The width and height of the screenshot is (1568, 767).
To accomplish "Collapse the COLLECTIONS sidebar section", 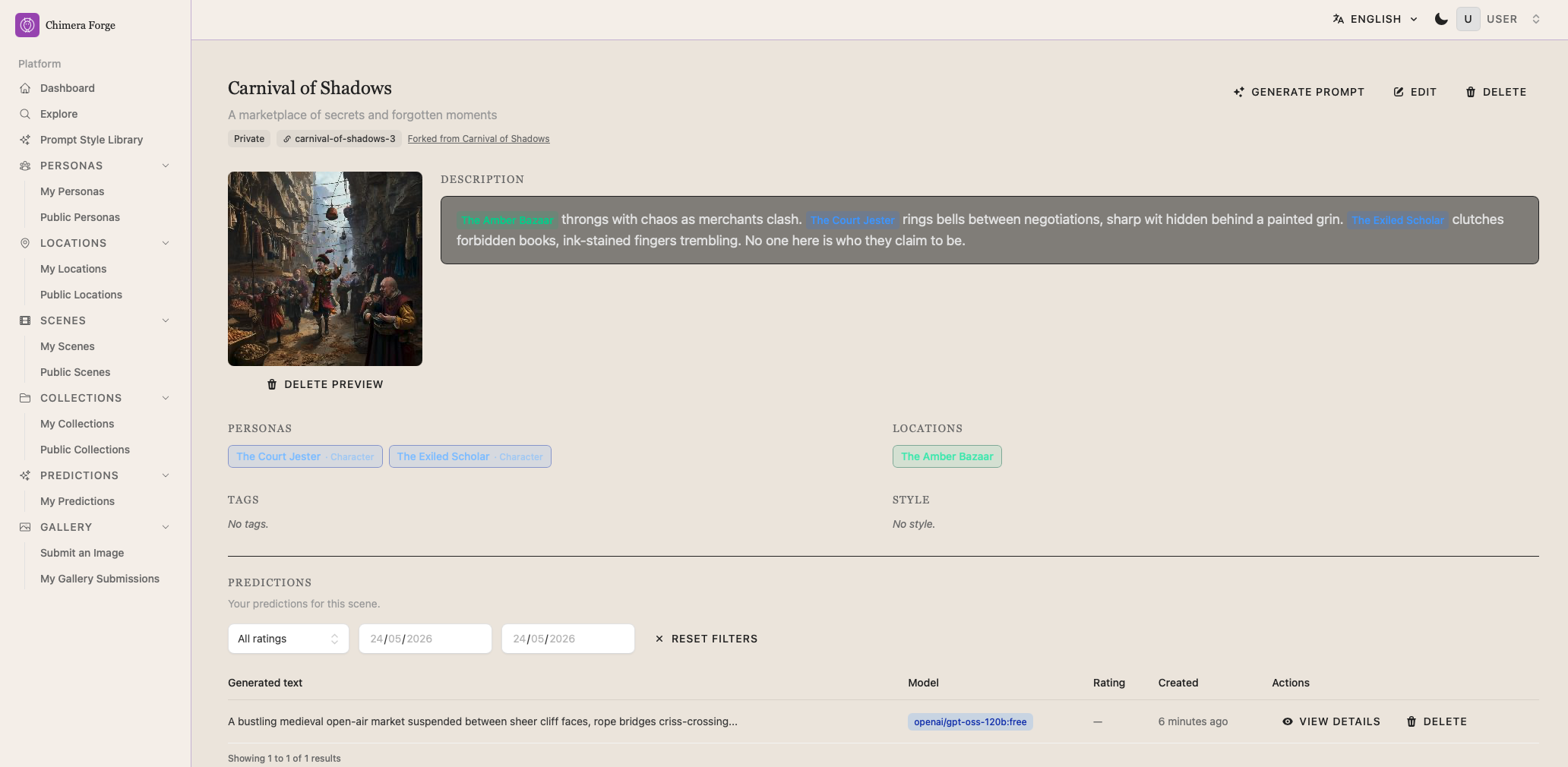I will click(x=166, y=398).
